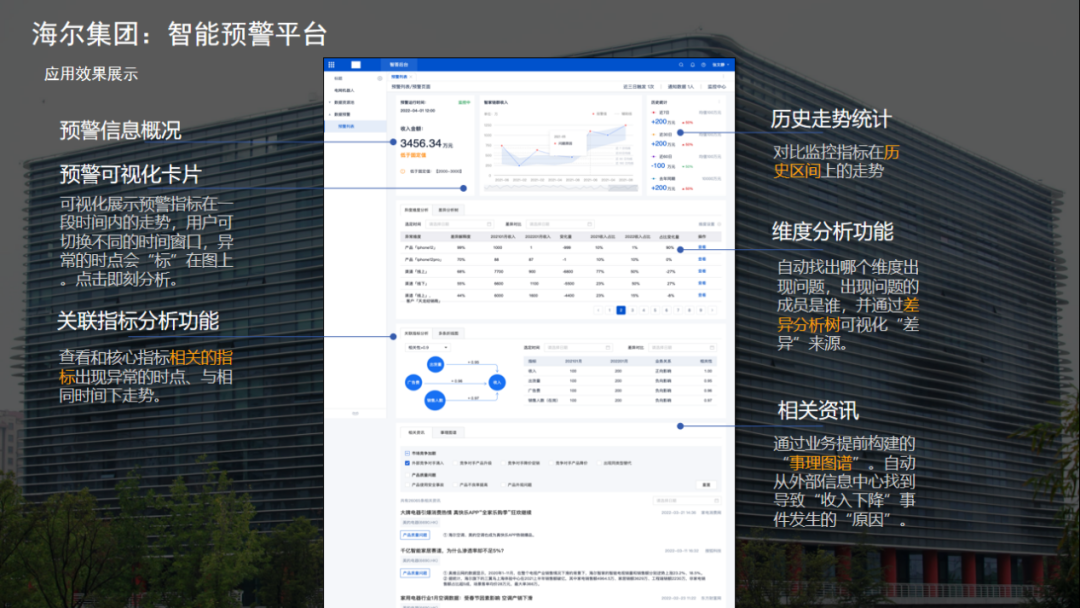Toggle the 产品质量问题 group checkbox
The height and width of the screenshot is (608, 1080).
pos(407,474)
